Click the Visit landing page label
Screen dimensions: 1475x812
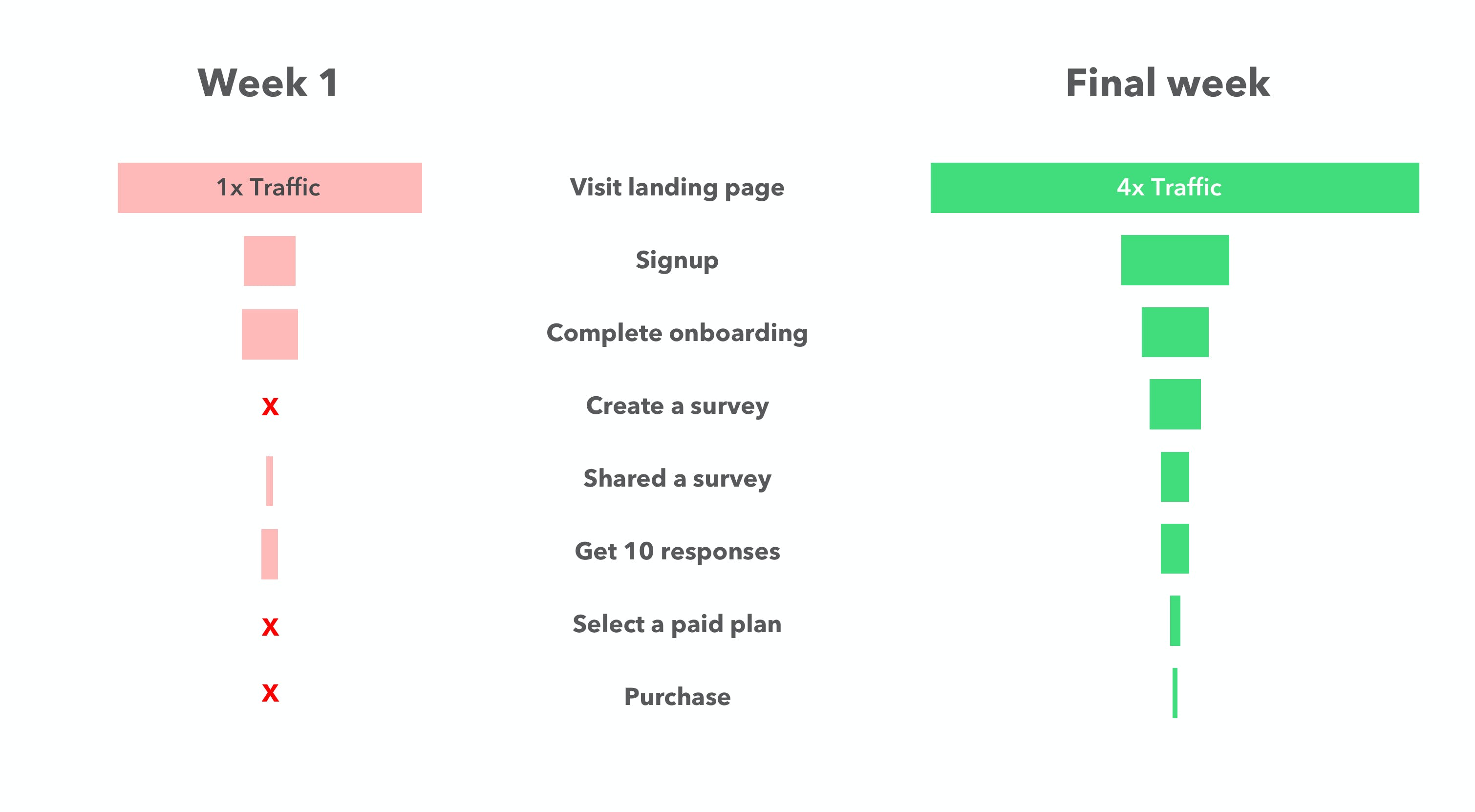(677, 188)
